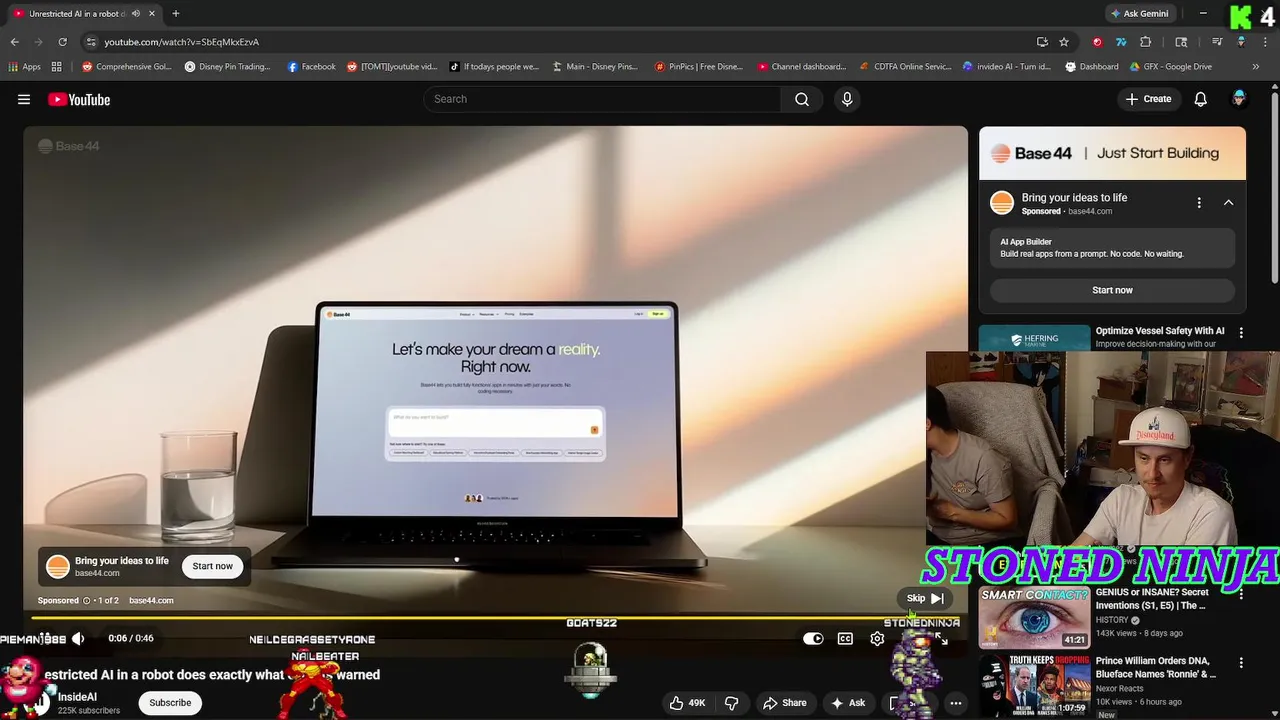This screenshot has width=1280, height=720.
Task: Open browser extensions puzzle icon
Action: (1146, 42)
